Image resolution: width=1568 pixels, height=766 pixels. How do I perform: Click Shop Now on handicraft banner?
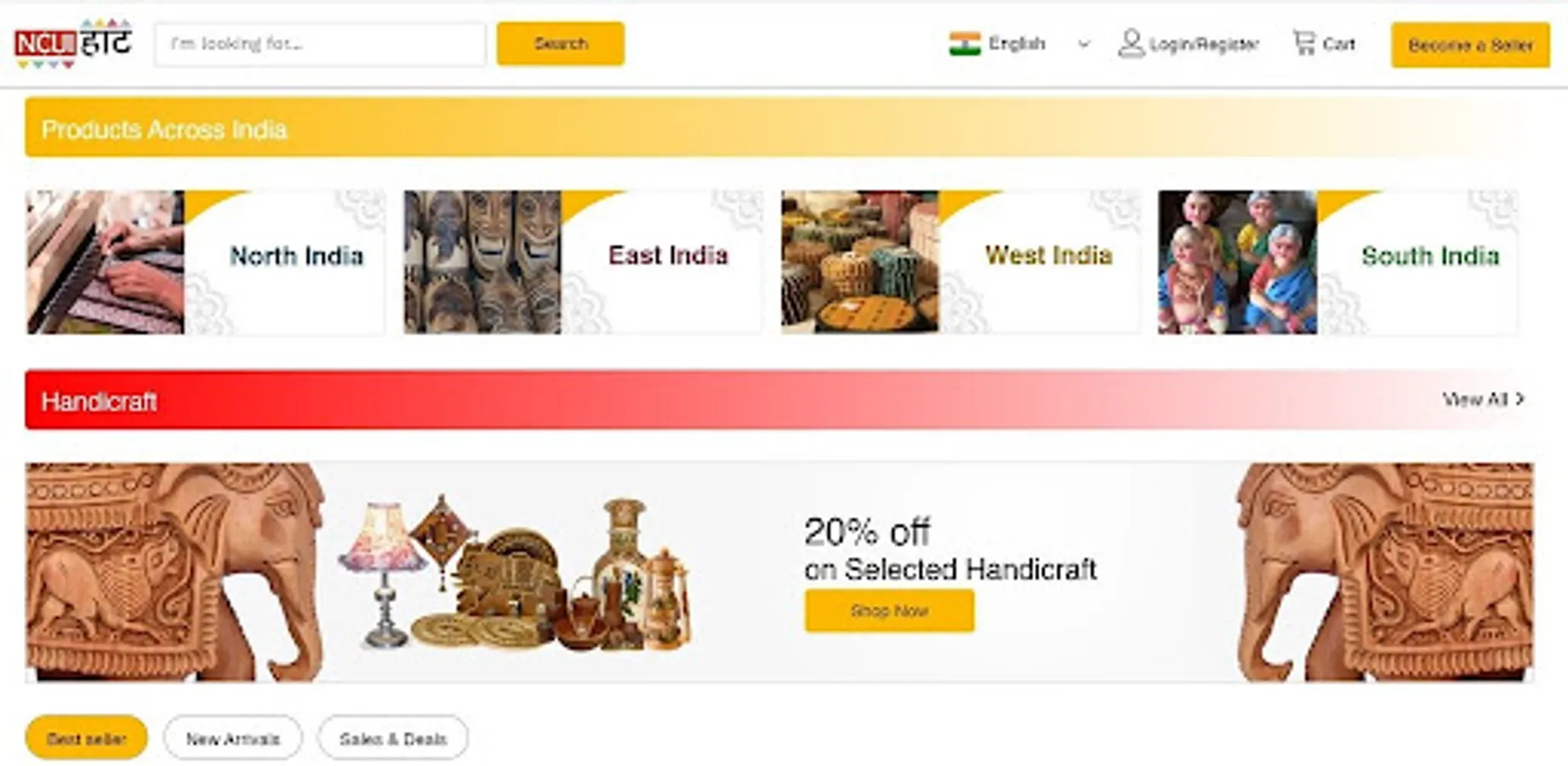[x=889, y=610]
